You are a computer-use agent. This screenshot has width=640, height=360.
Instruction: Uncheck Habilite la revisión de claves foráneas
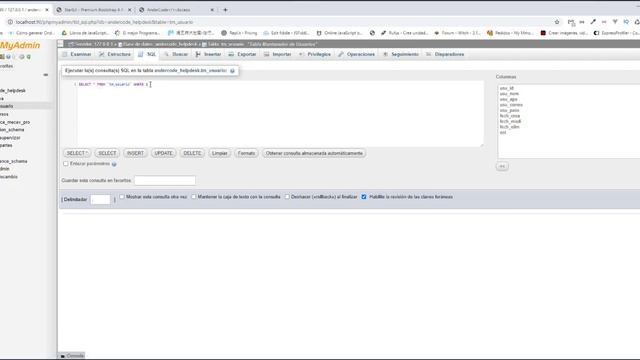(364, 197)
